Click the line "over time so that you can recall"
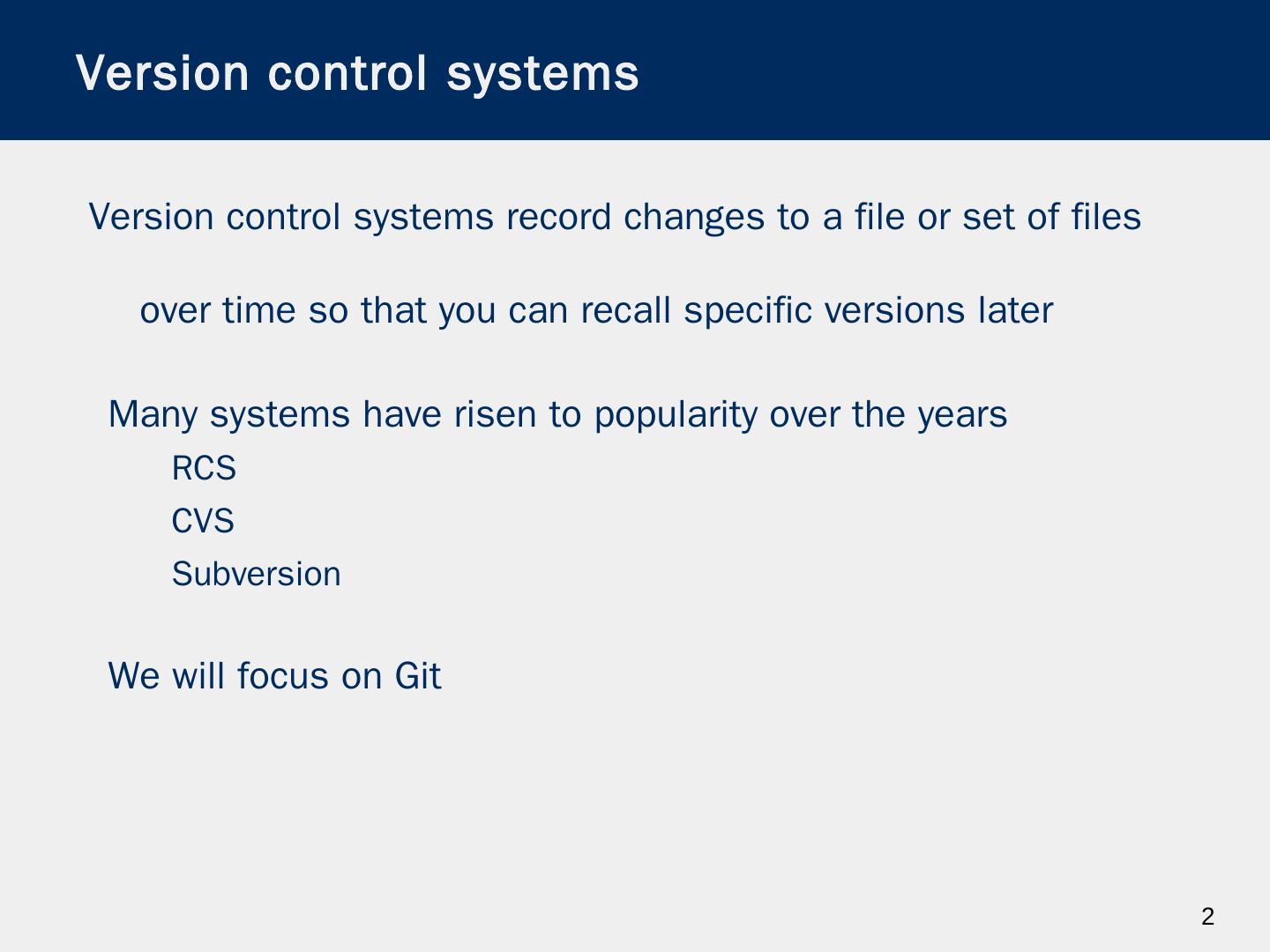The width and height of the screenshot is (1270, 952). click(x=596, y=310)
